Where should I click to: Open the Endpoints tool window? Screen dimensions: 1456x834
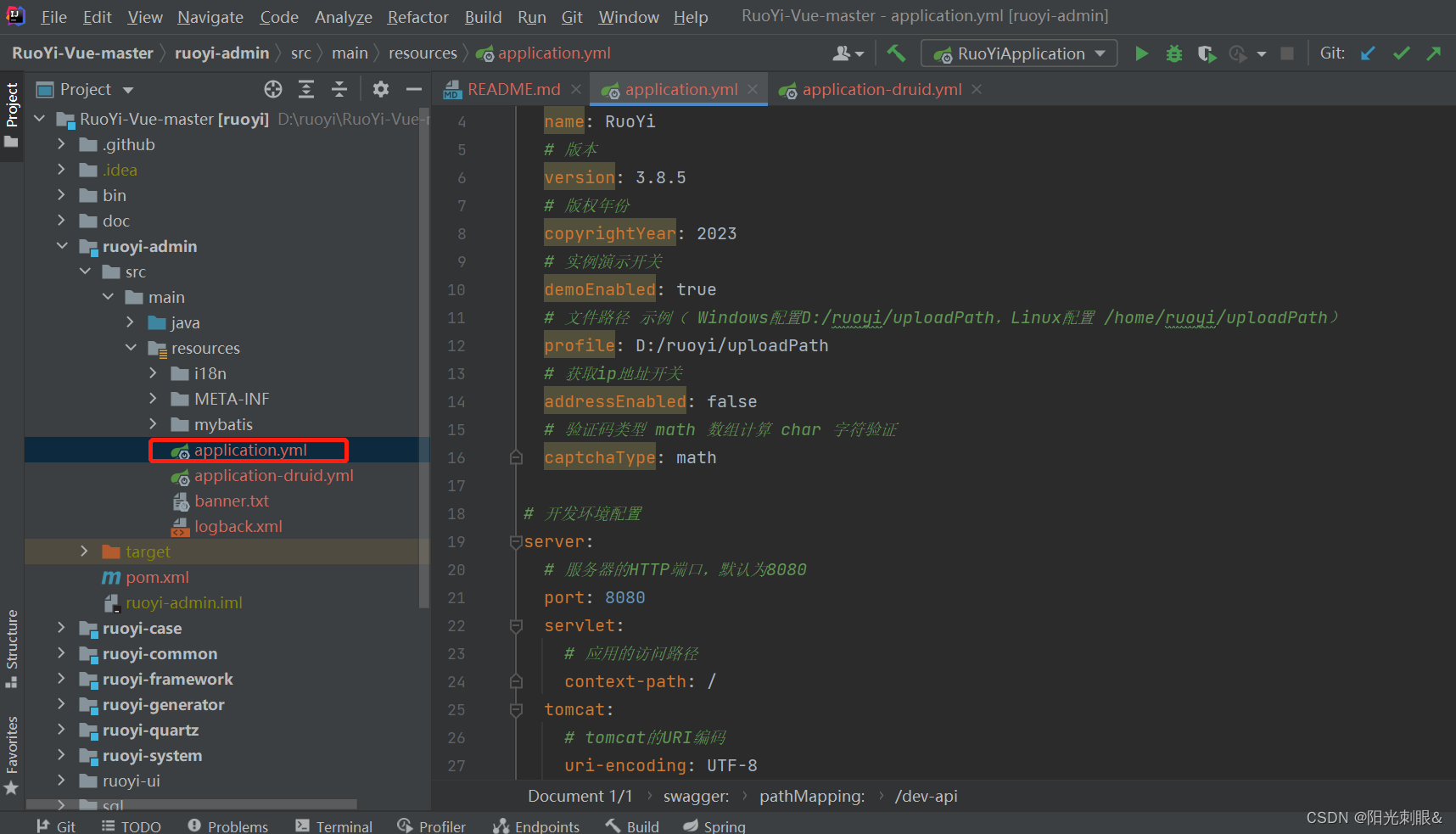pos(536,826)
